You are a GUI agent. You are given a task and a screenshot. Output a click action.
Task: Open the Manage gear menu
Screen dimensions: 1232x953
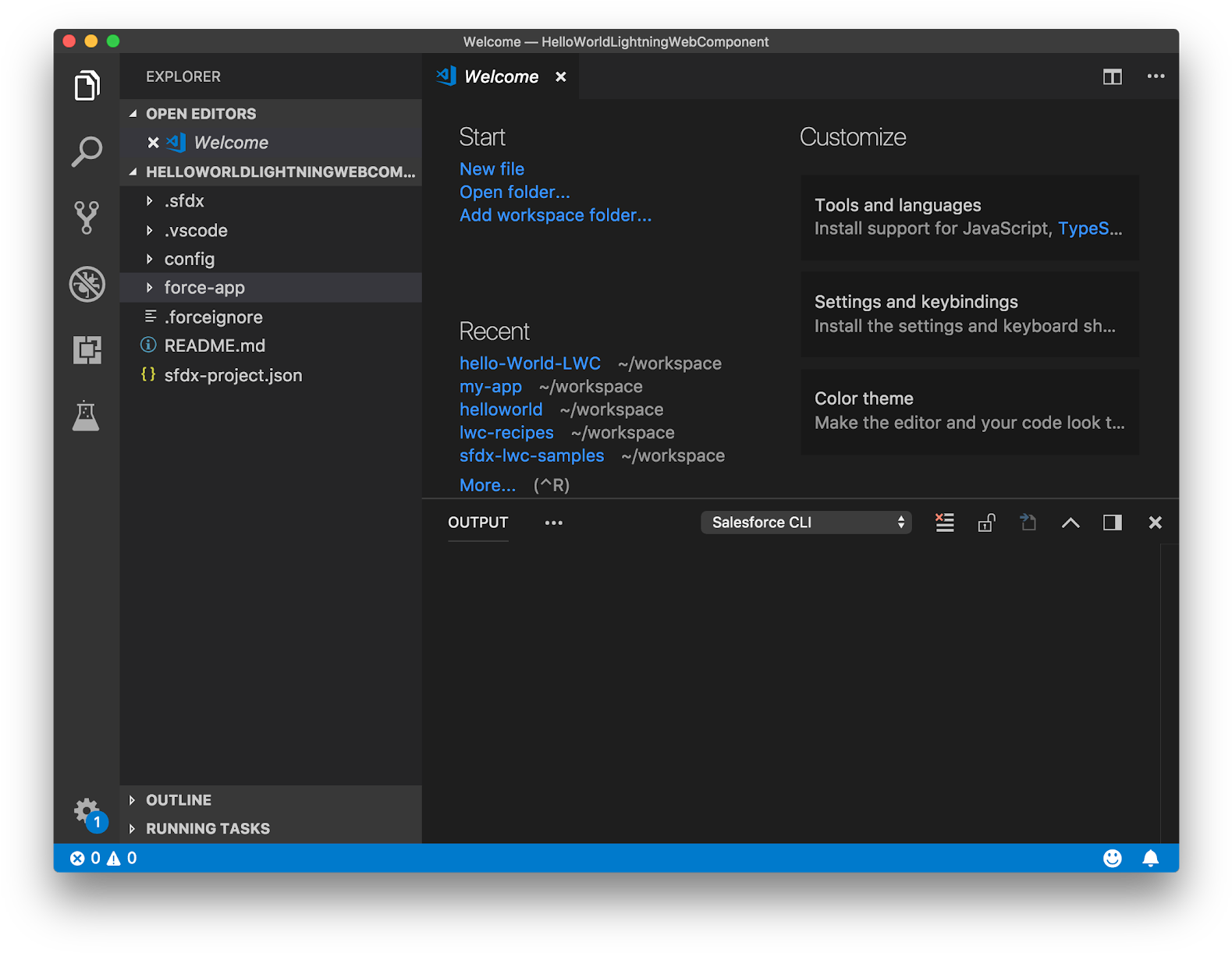pyautogui.click(x=87, y=812)
